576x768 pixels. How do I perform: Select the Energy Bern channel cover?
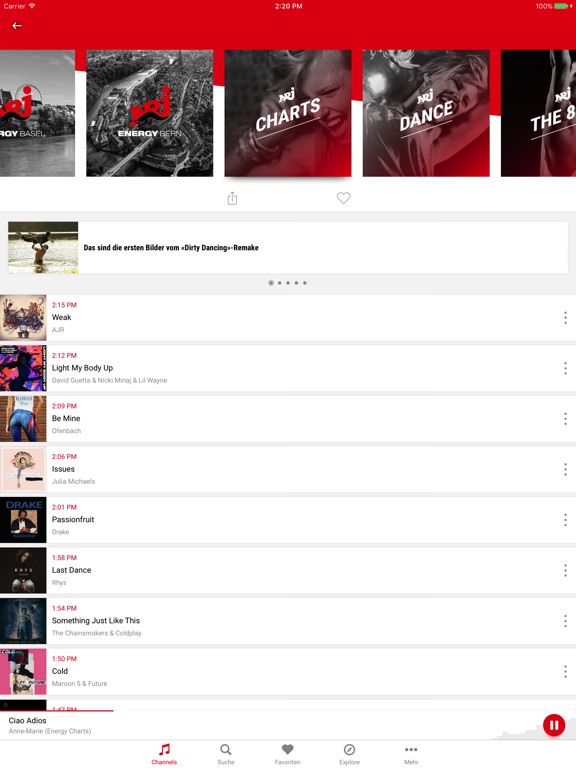pyautogui.click(x=150, y=113)
